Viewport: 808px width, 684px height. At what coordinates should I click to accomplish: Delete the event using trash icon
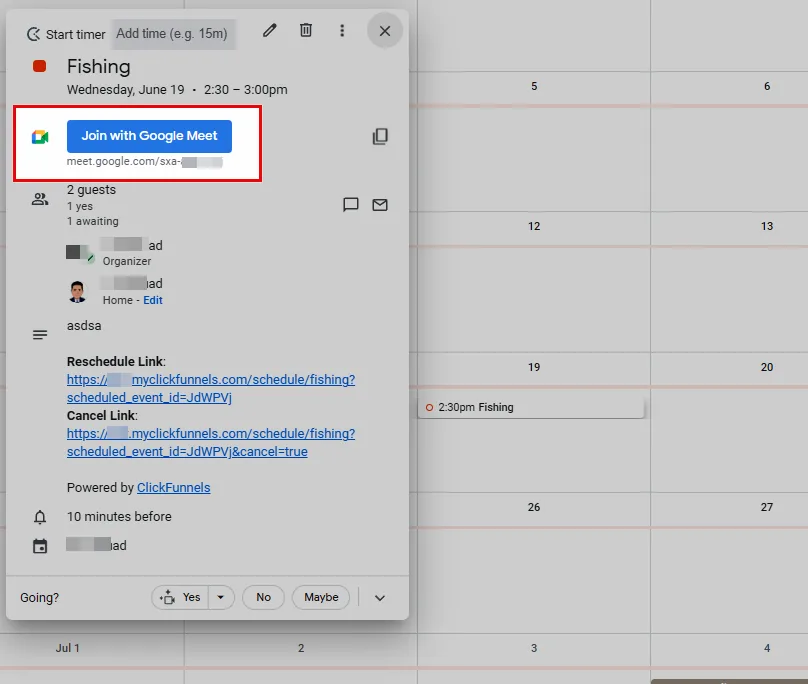click(x=306, y=30)
